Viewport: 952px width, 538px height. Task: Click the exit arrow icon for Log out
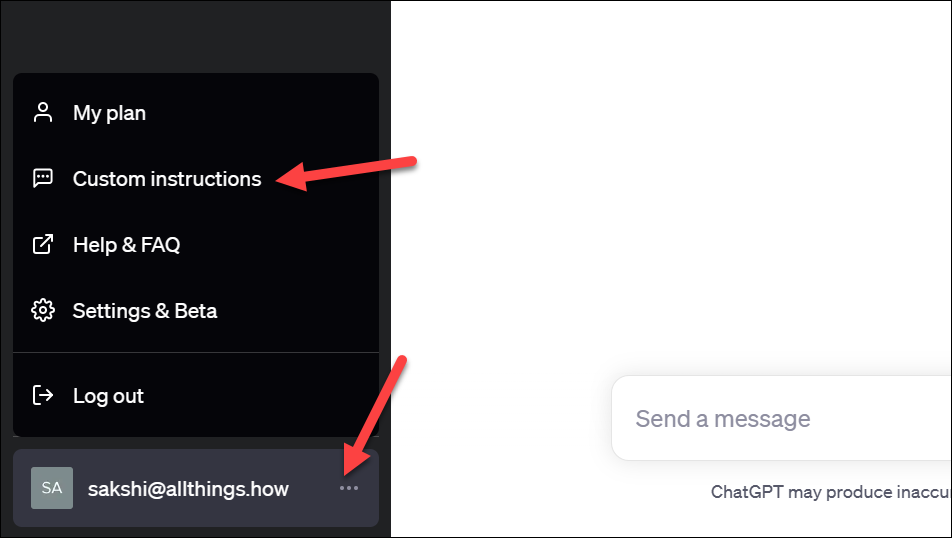pyautogui.click(x=42, y=395)
